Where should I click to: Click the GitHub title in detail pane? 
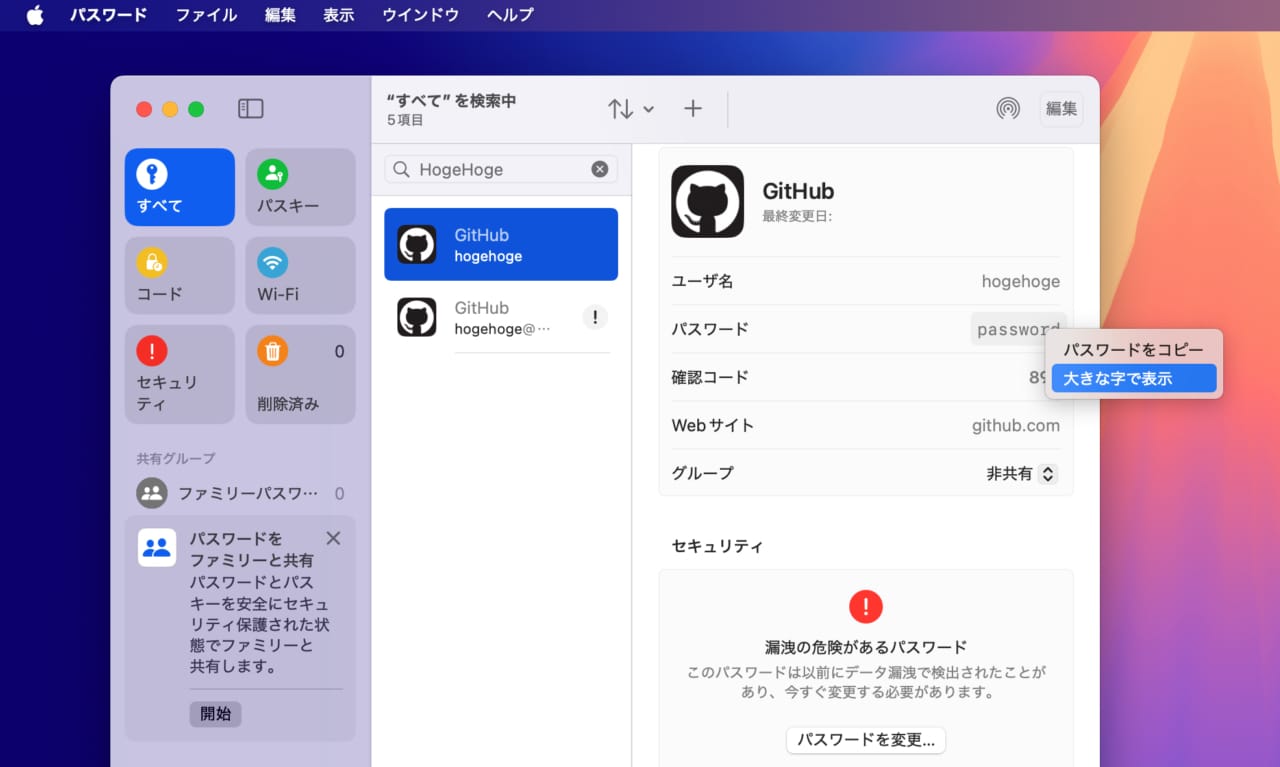point(798,191)
